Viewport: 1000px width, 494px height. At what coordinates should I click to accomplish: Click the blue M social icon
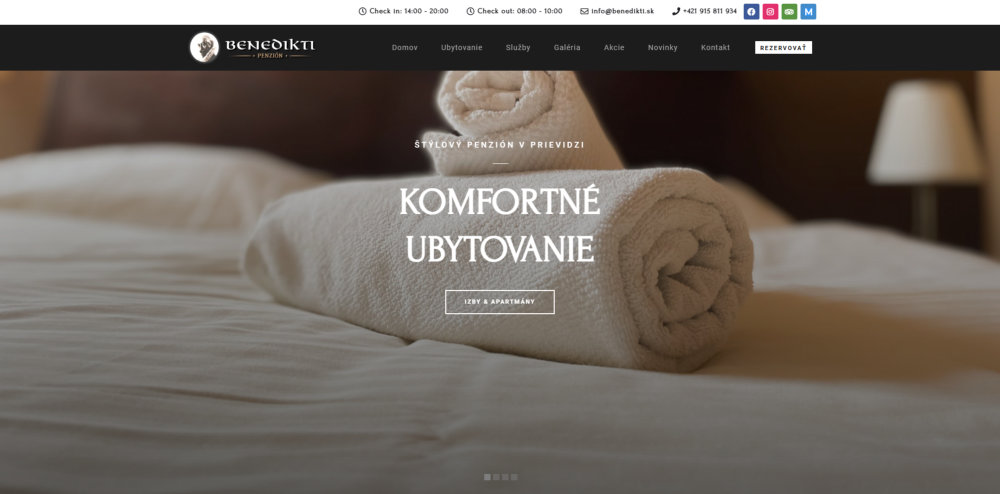coord(808,11)
